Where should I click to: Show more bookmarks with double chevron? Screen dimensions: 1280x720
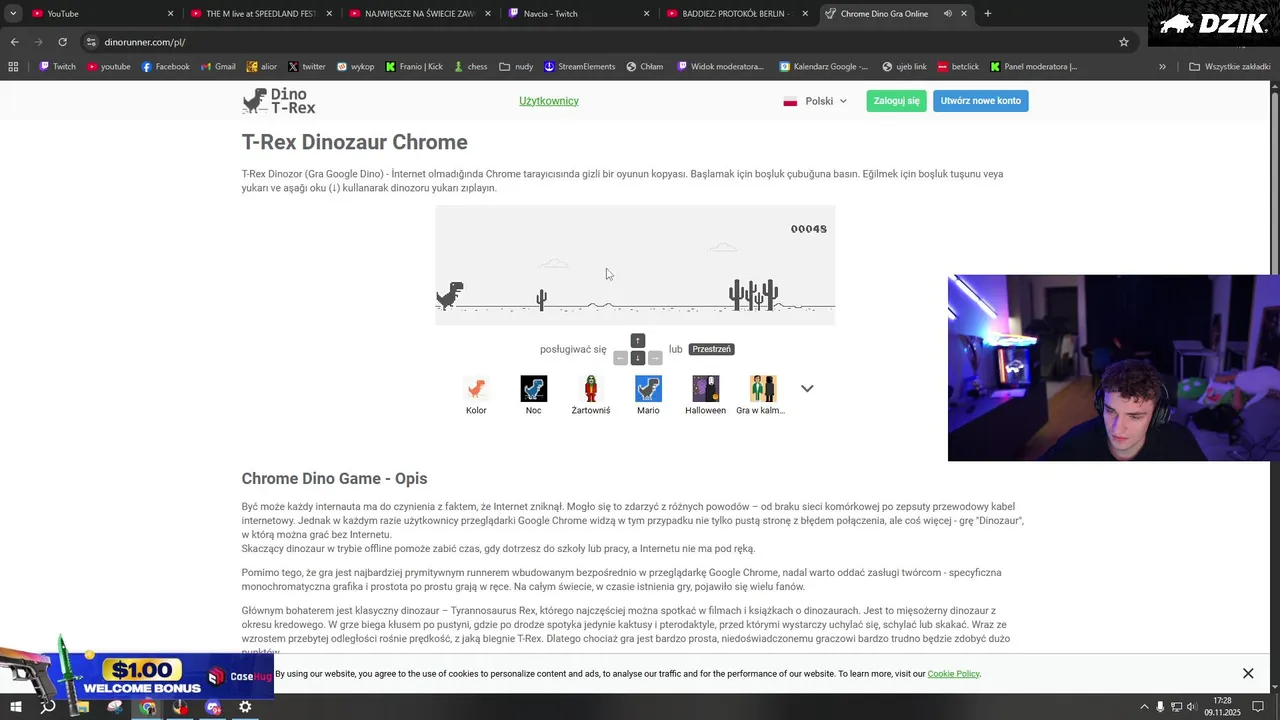(1162, 67)
